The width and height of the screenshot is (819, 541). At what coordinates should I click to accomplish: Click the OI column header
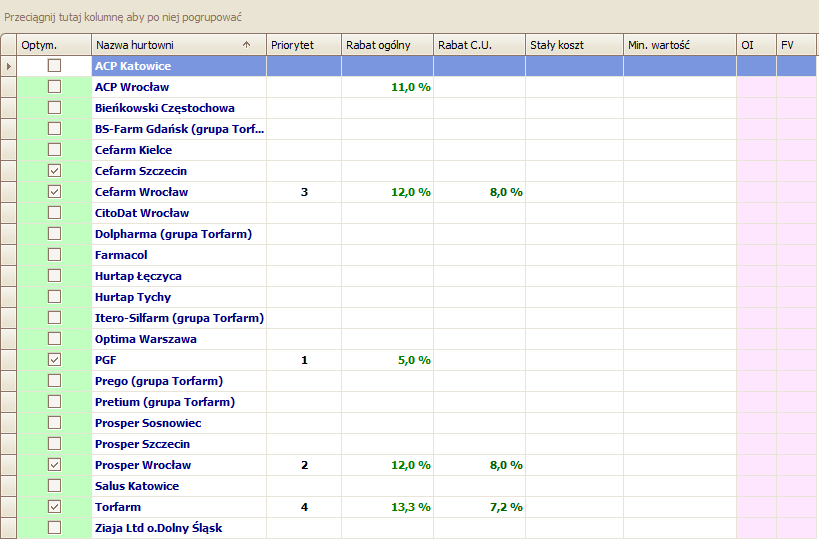click(755, 45)
